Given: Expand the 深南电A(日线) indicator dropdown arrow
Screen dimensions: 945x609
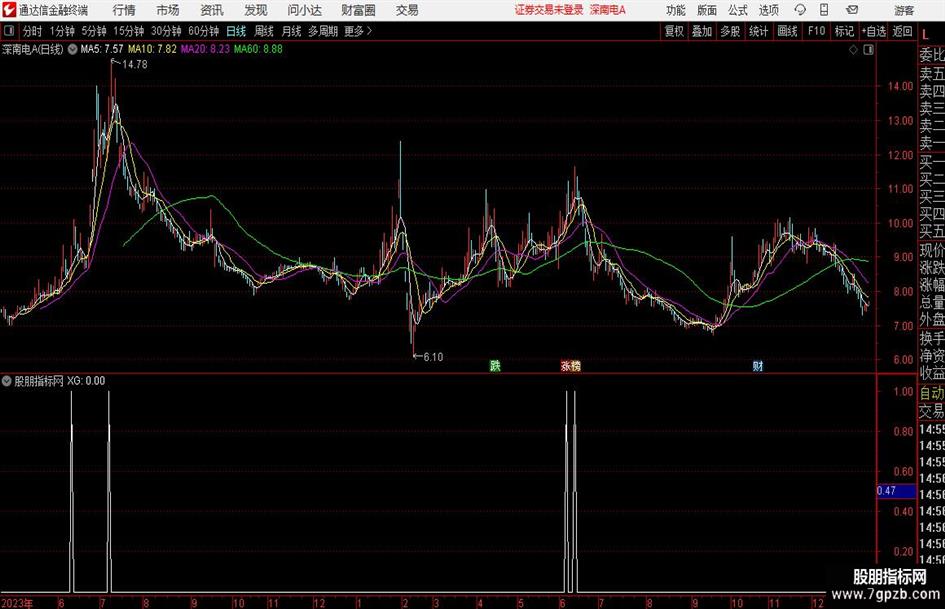Looking at the screenshot, I should point(72,49).
